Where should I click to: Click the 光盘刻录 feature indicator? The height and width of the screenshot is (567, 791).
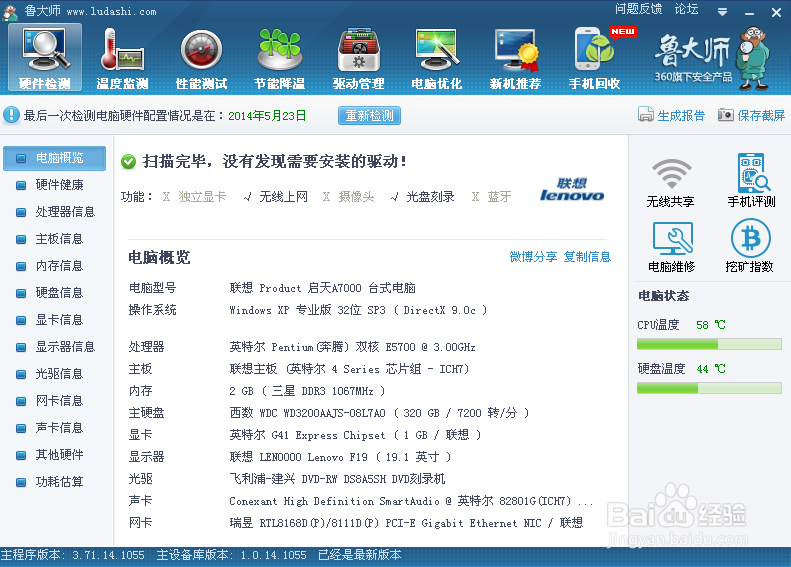[423, 197]
